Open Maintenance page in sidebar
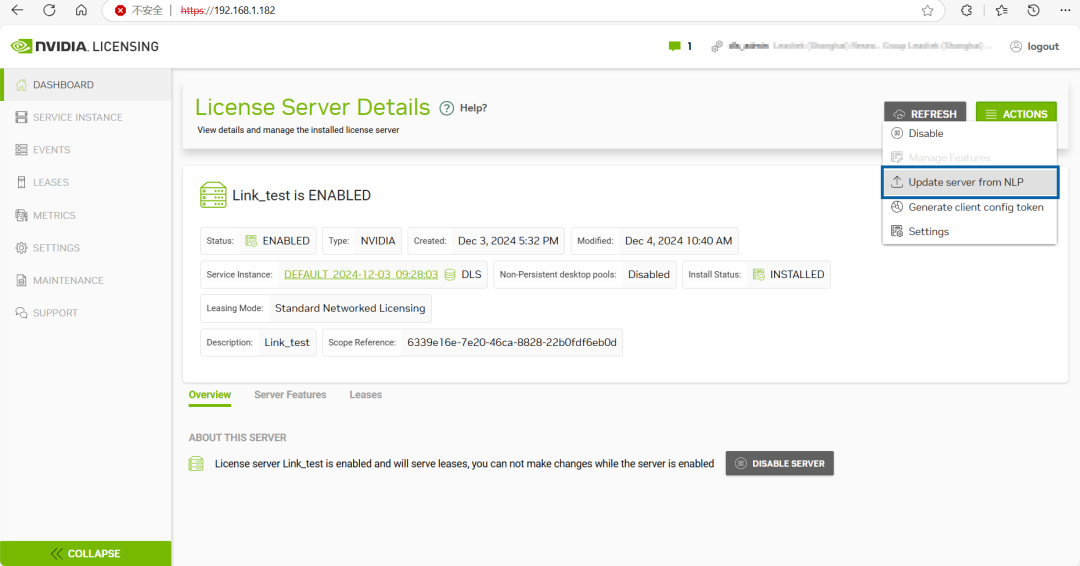 point(86,280)
